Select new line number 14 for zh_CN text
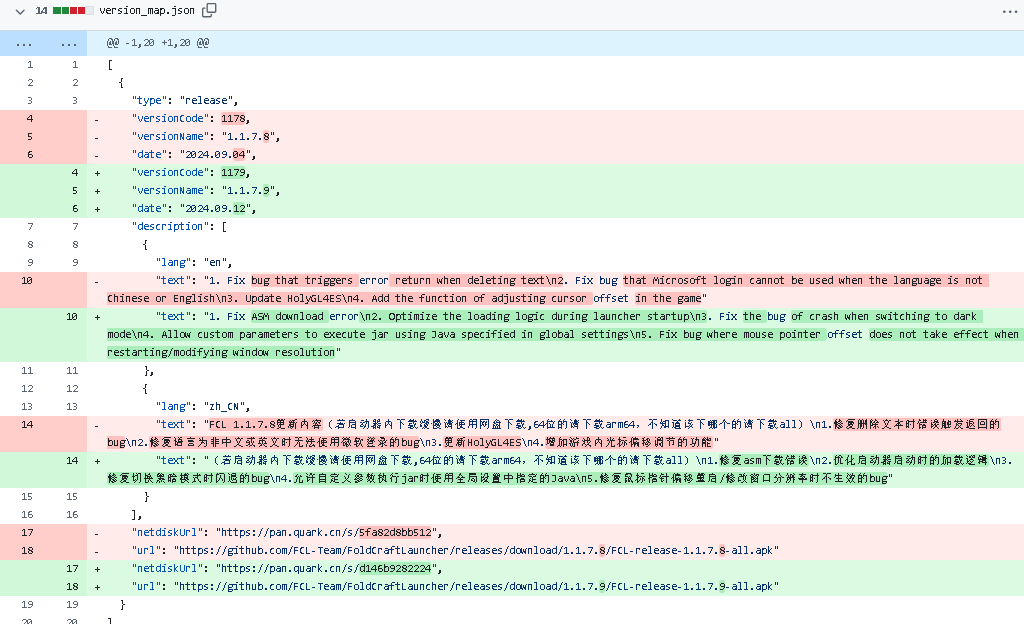Viewport: 1024px width, 624px height. [x=72, y=460]
